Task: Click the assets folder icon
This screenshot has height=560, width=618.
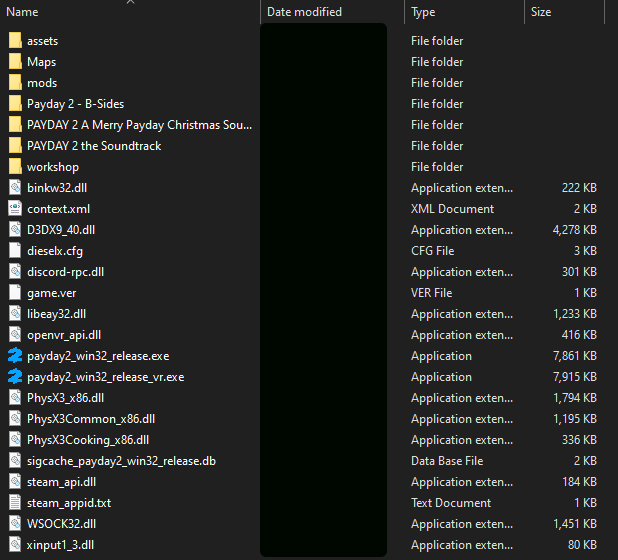Action: coord(15,41)
